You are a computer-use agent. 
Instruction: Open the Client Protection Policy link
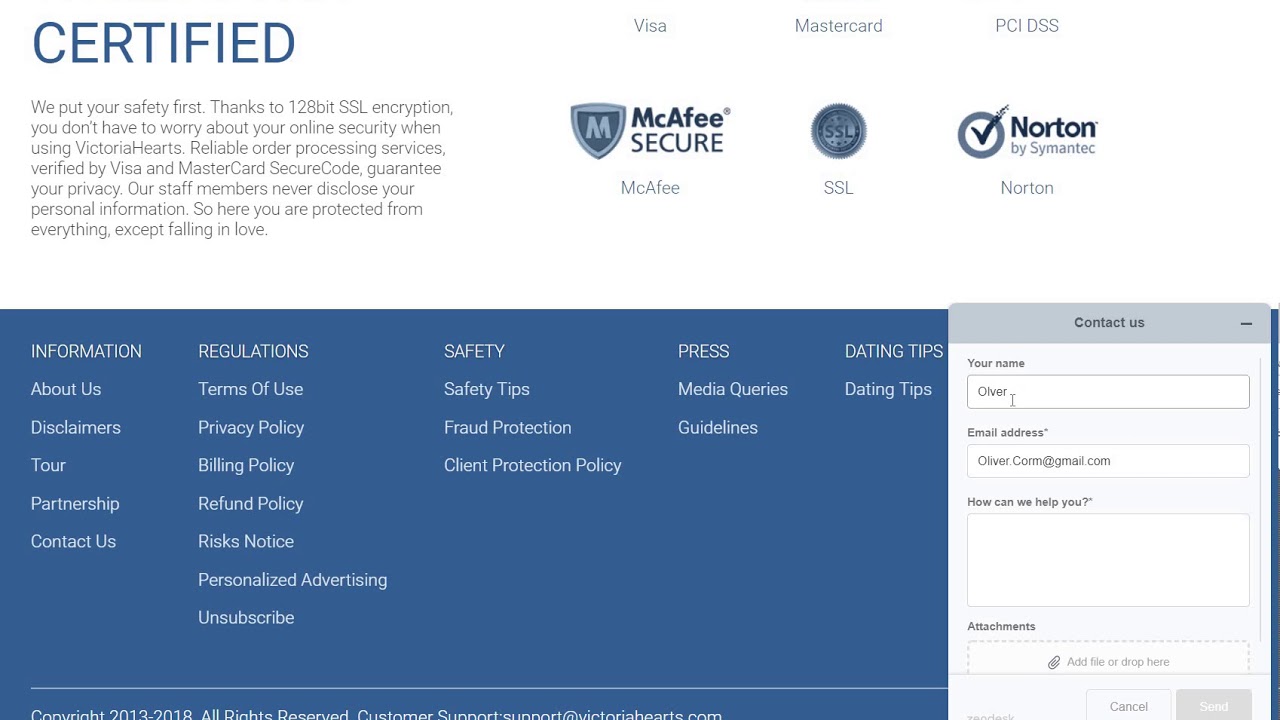[533, 465]
